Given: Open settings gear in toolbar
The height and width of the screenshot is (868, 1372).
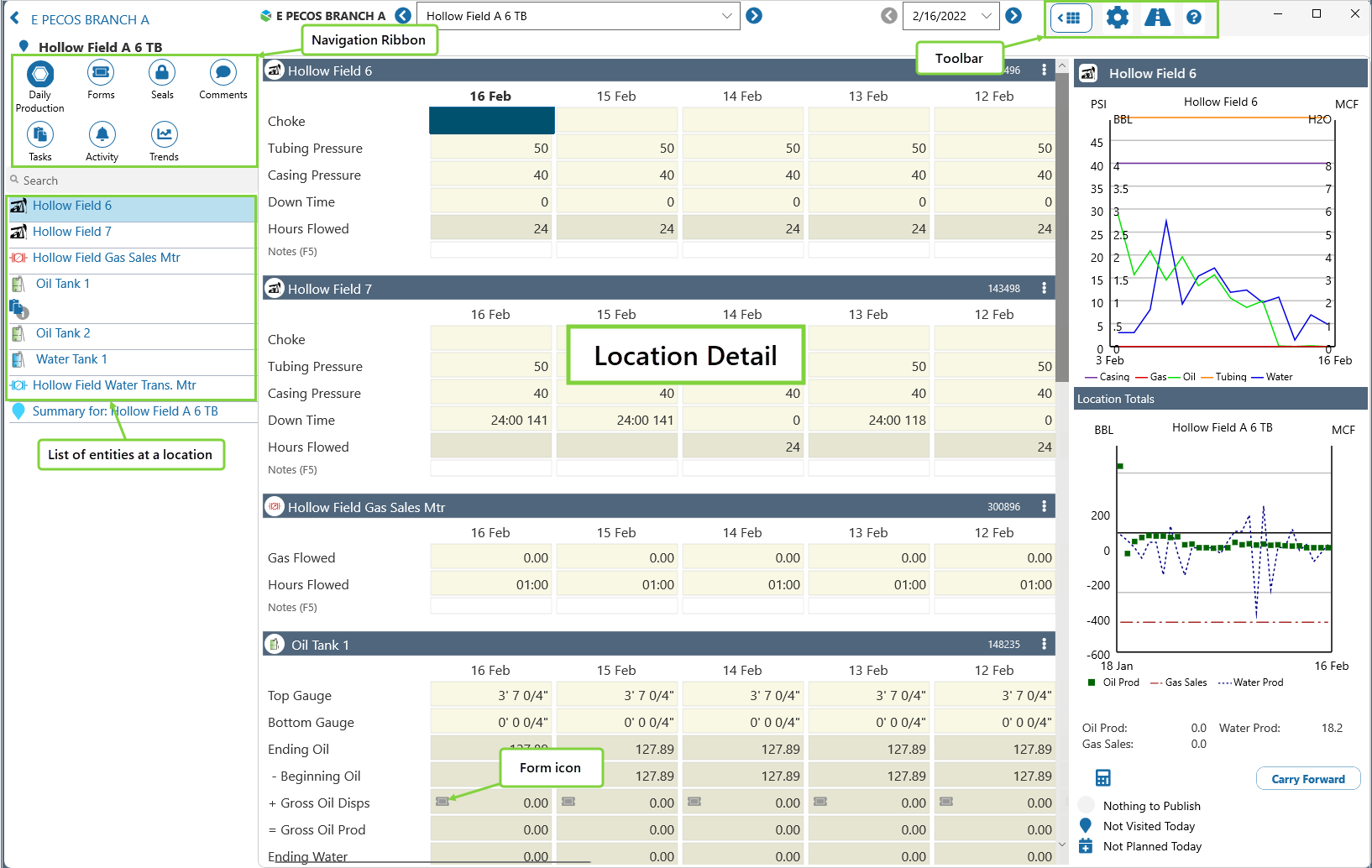Looking at the screenshot, I should (x=1117, y=18).
